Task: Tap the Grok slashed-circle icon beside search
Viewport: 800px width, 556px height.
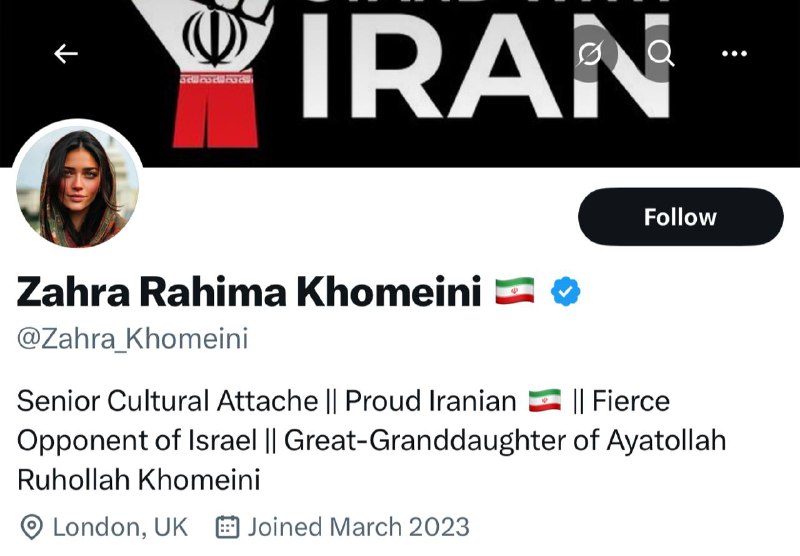Action: click(x=590, y=54)
